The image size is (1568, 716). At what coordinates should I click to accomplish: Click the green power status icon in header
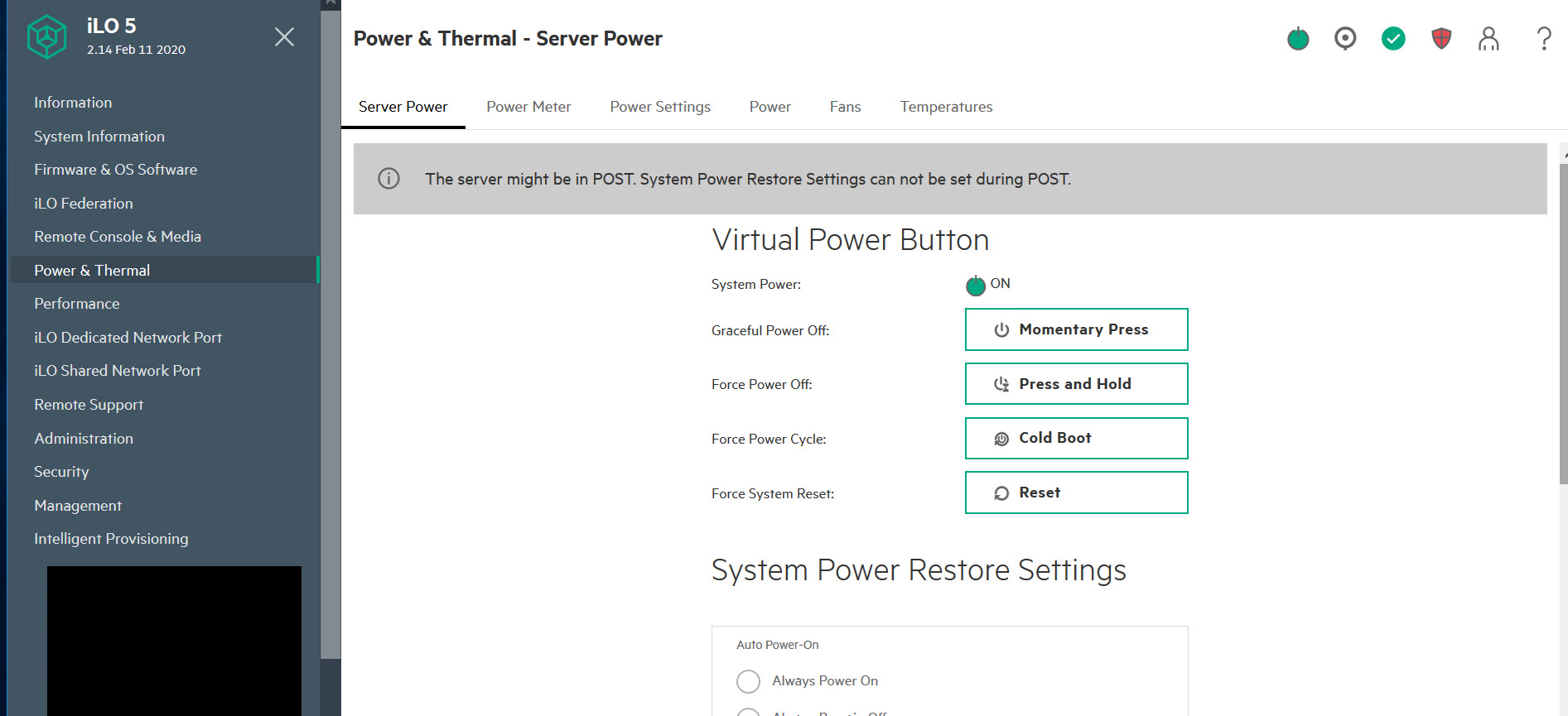tap(1298, 39)
